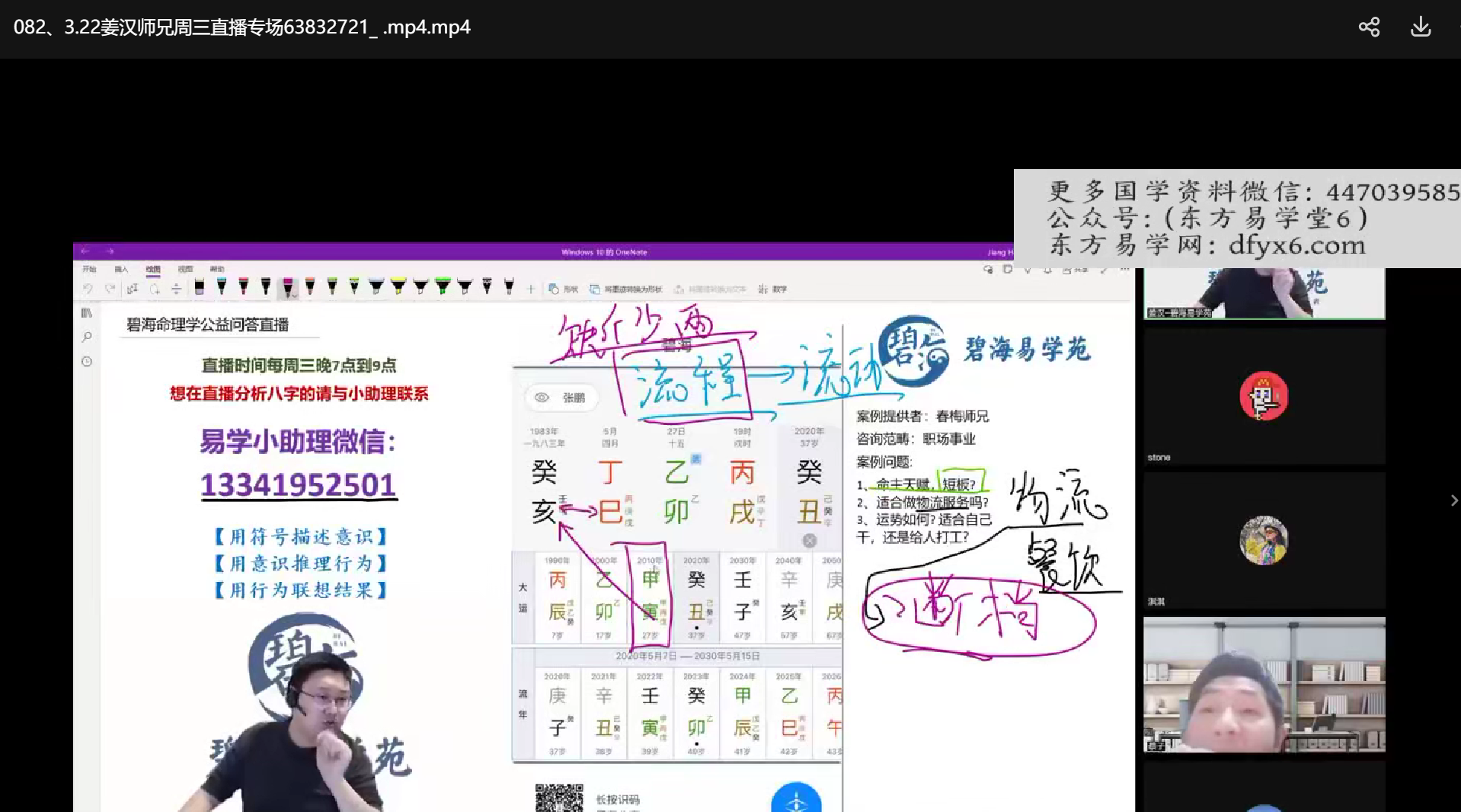Select the stone participant video tile

[x=1264, y=396]
